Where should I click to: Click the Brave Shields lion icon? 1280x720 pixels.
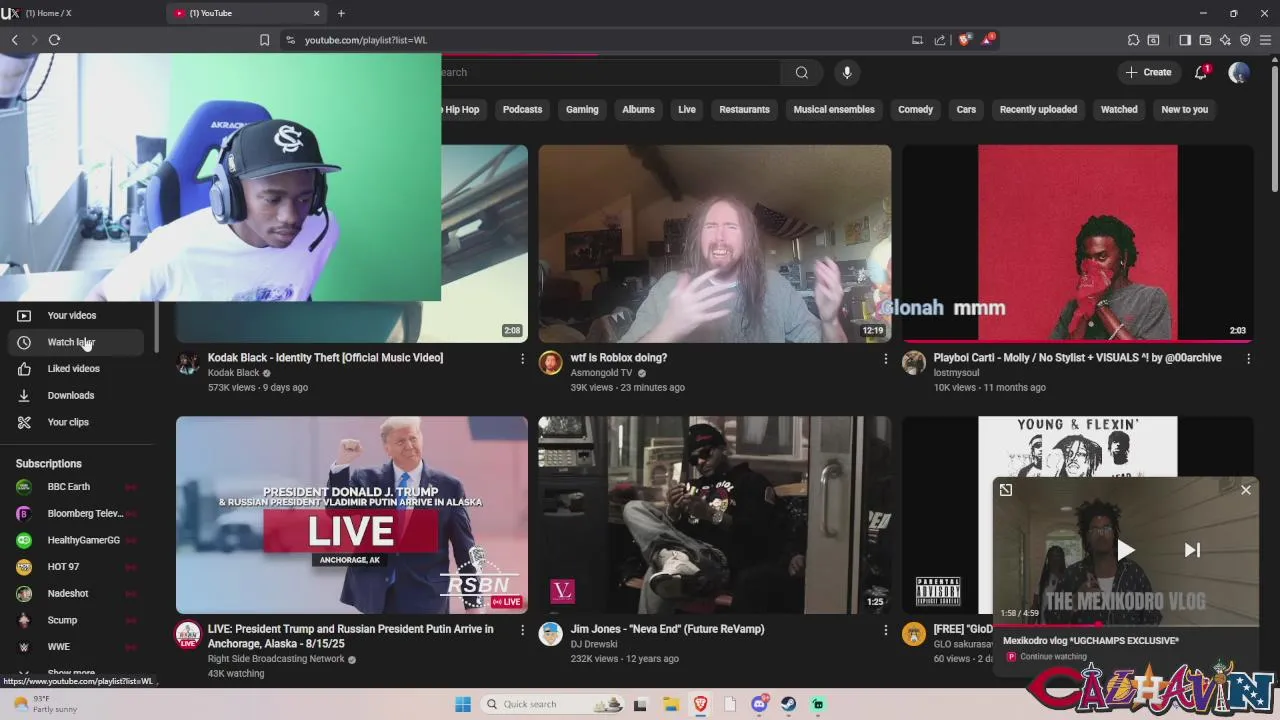[964, 40]
